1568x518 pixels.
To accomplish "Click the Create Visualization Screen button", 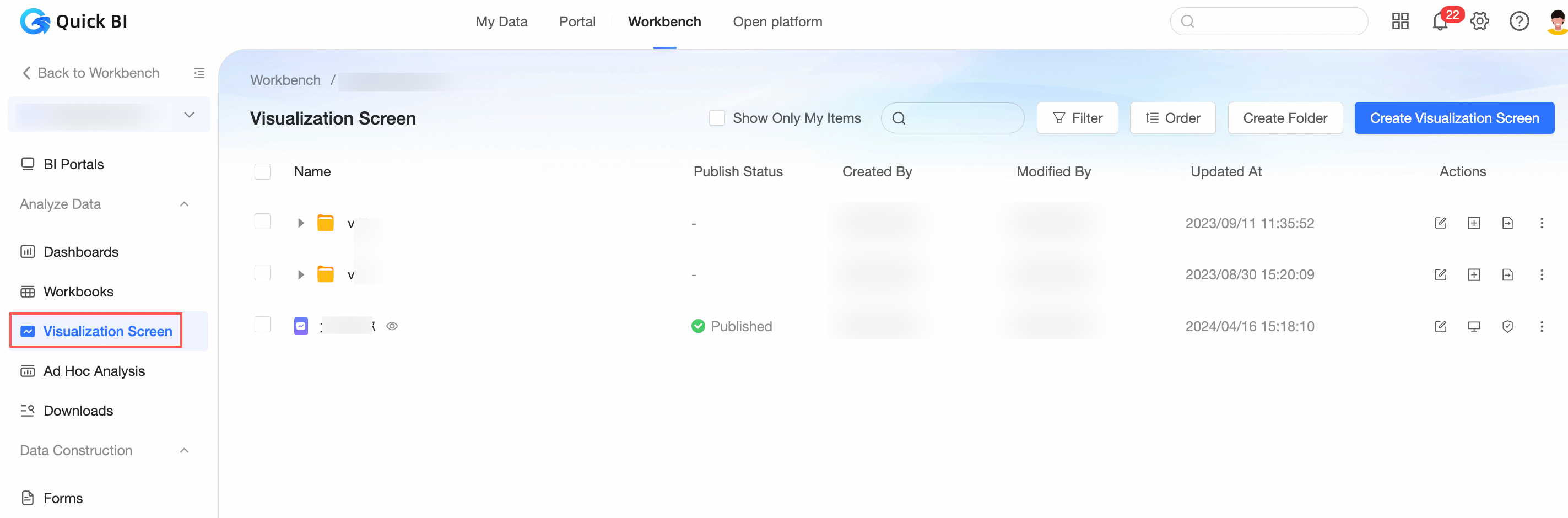I will point(1454,117).
